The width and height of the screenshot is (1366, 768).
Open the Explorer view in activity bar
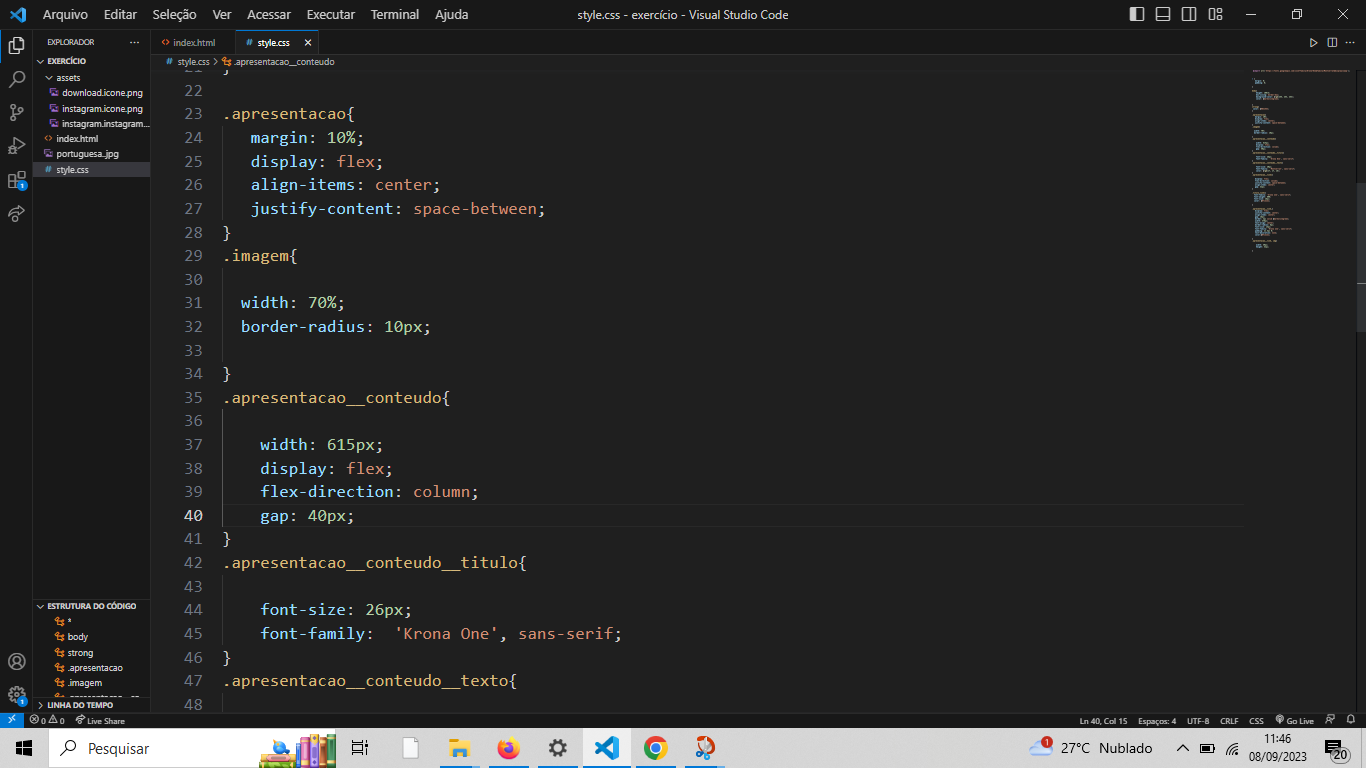[x=16, y=45]
